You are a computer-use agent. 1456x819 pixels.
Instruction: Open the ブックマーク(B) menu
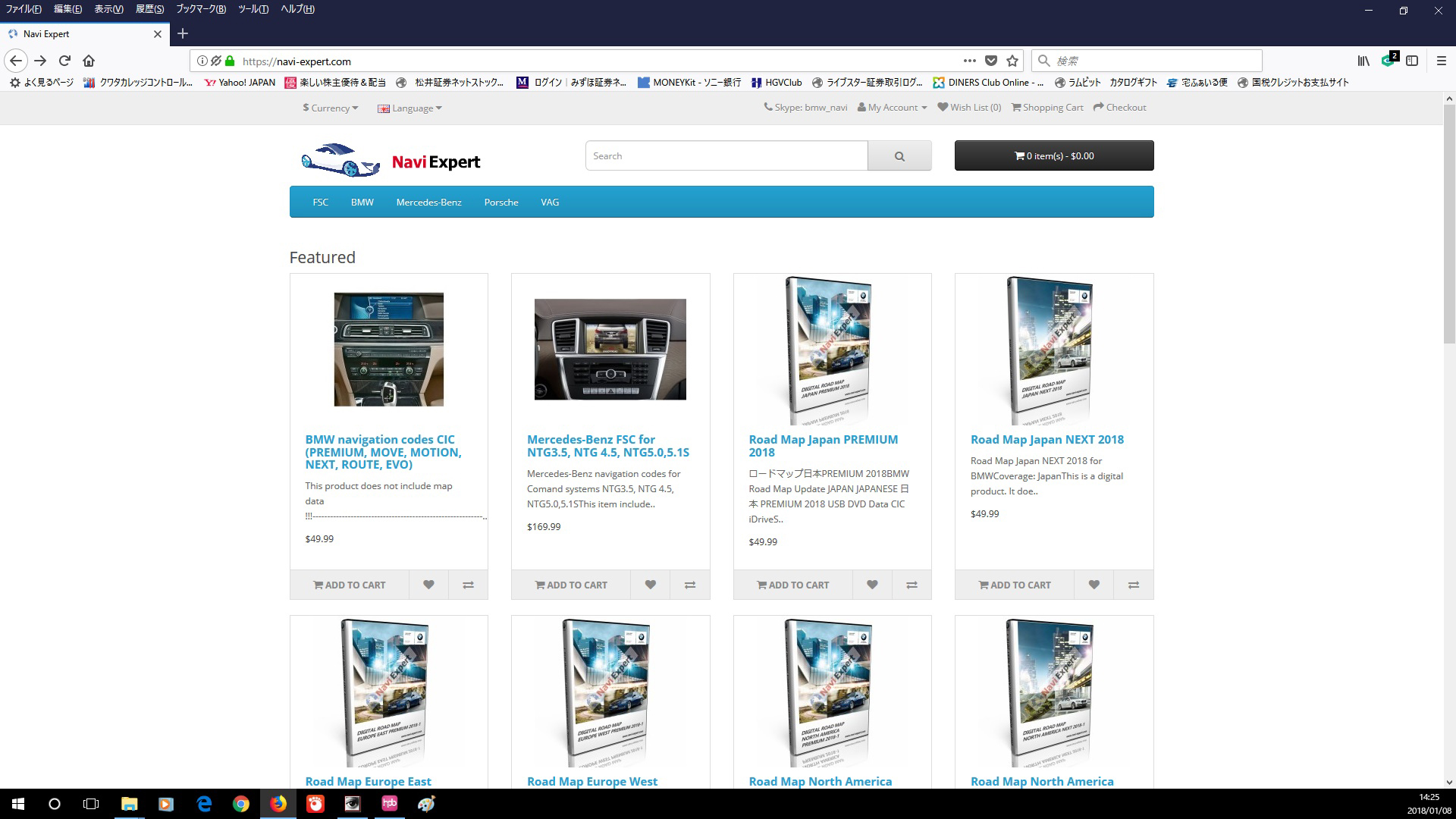pos(201,9)
